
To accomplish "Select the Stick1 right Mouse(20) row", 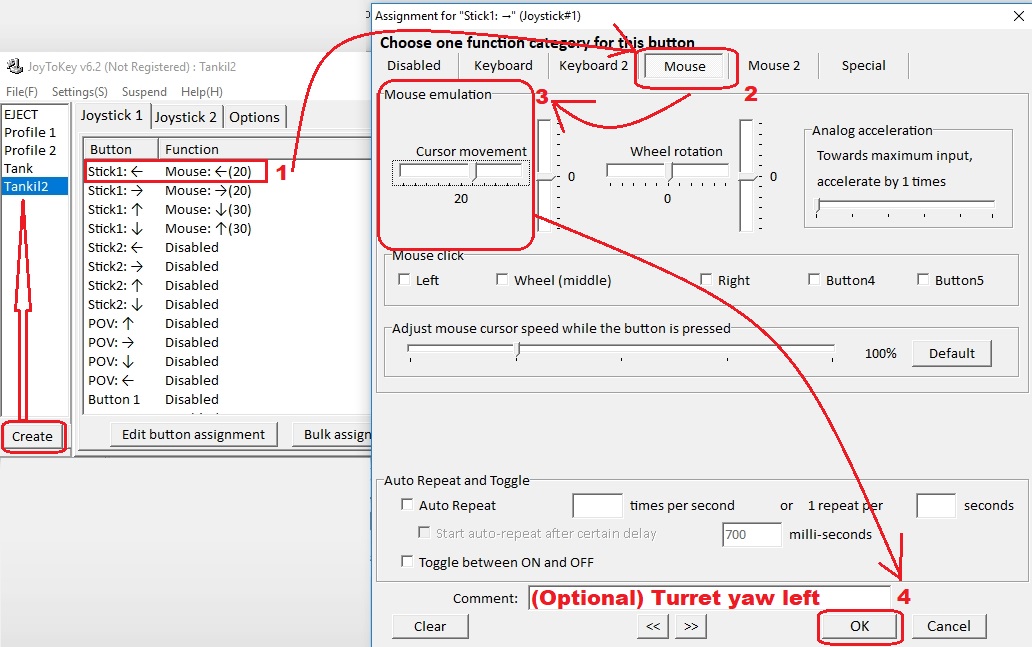I will point(228,190).
